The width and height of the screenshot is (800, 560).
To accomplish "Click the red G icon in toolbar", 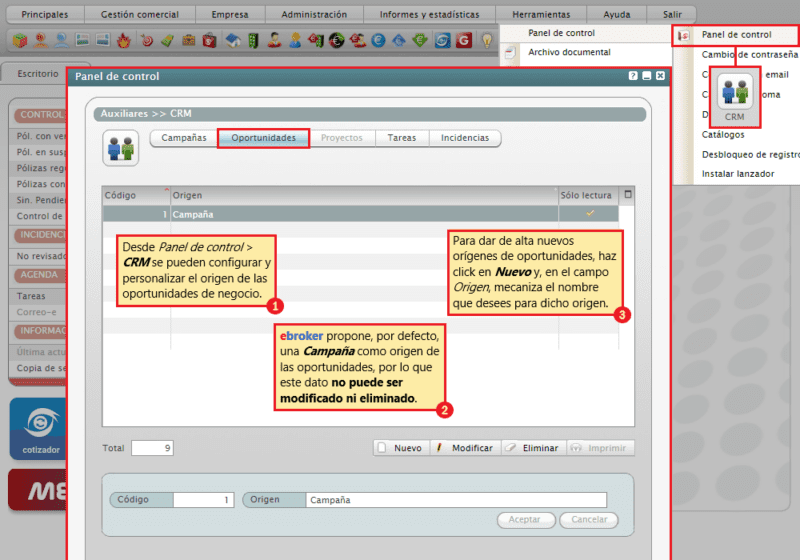I will pos(463,41).
